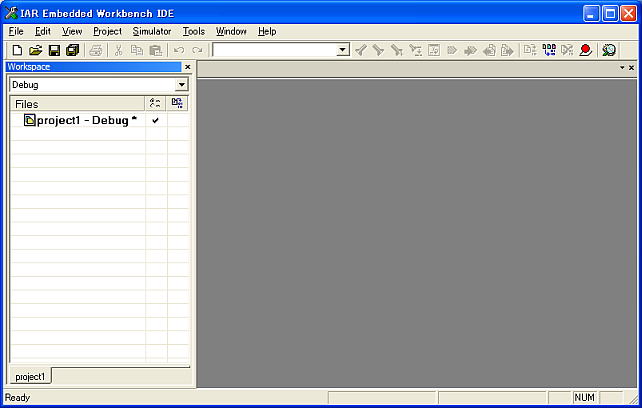Click the Files column header

(x=78, y=104)
